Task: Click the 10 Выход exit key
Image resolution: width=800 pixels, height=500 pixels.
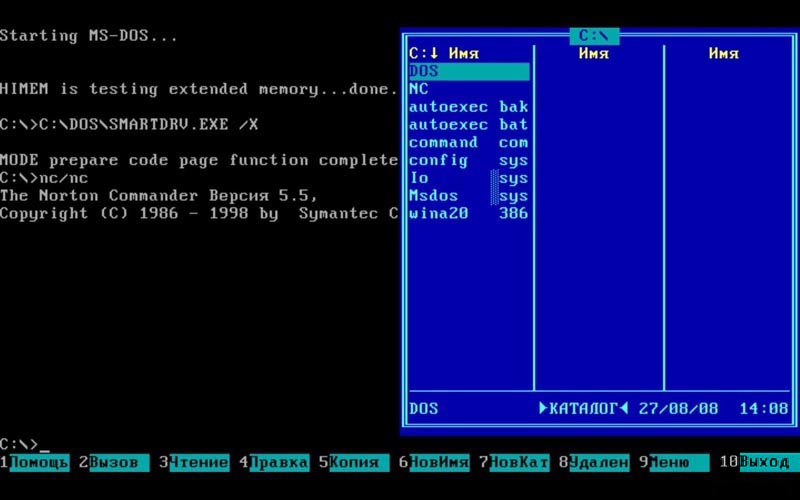Action: 760,462
